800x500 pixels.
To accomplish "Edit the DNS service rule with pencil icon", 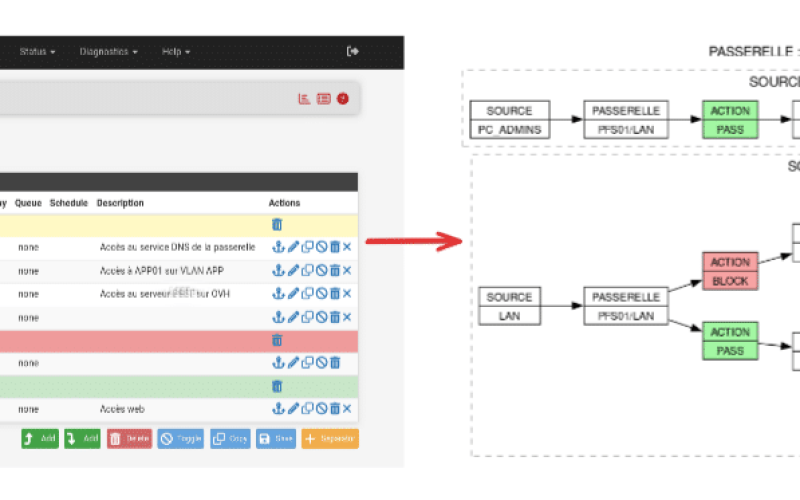I will (293, 247).
